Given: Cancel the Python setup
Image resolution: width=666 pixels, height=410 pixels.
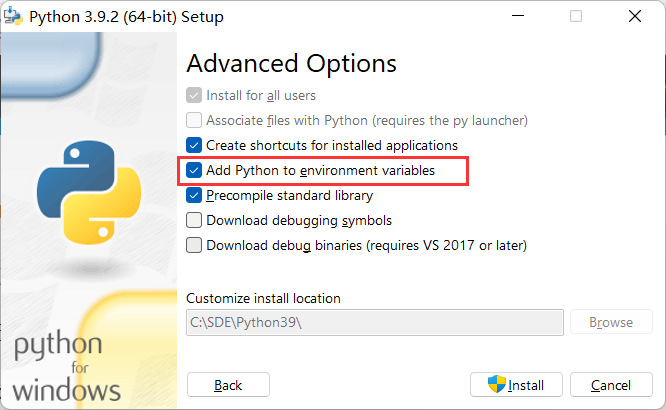Looking at the screenshot, I should click(610, 385).
